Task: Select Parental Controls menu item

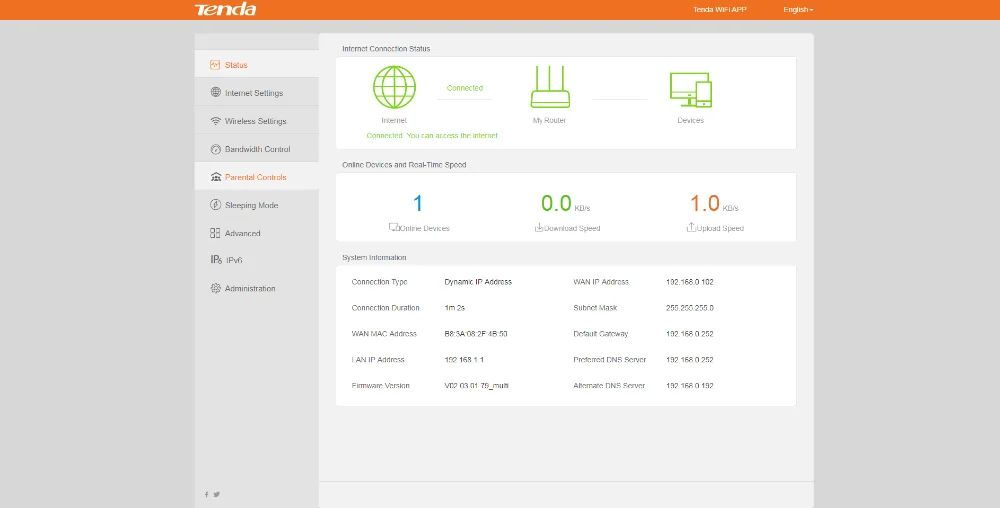Action: point(255,177)
